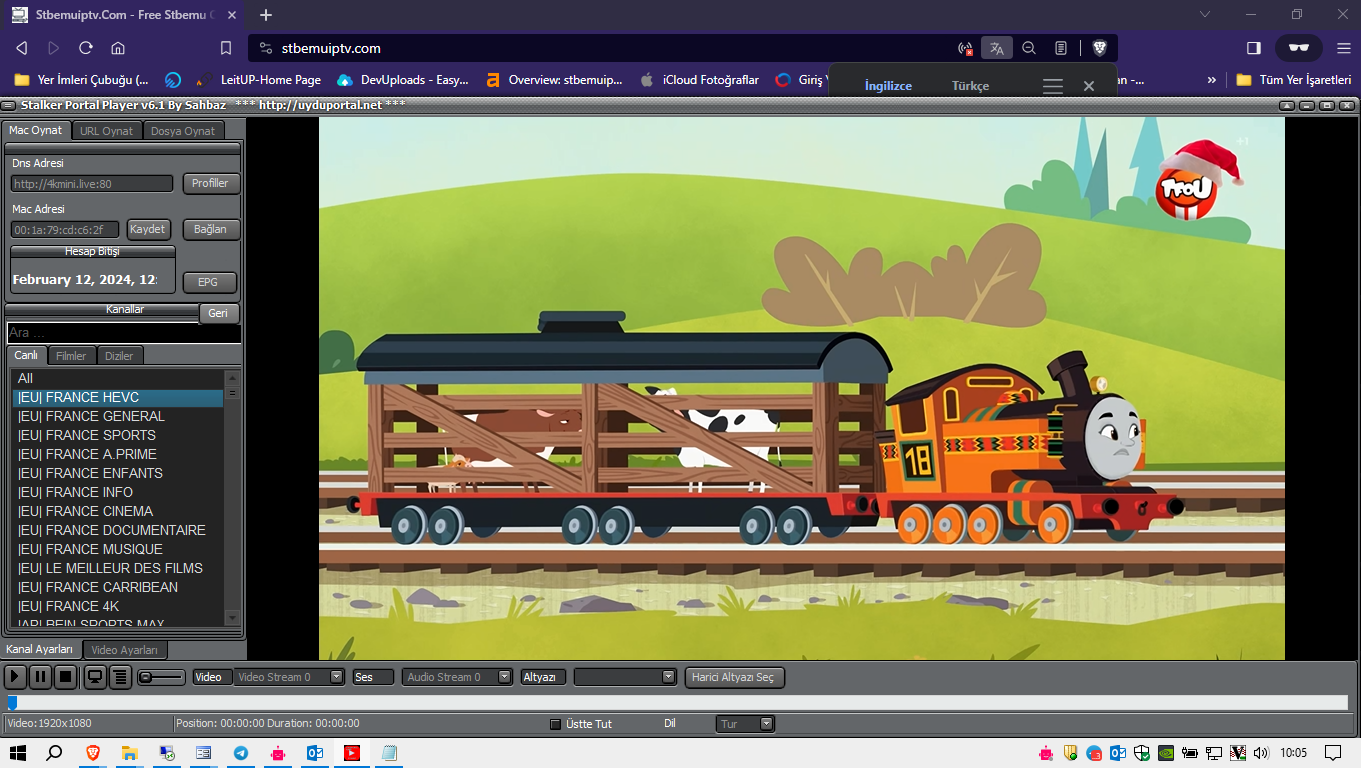Open the EPG guide button
Screen dimensions: 1361x768
coord(208,282)
